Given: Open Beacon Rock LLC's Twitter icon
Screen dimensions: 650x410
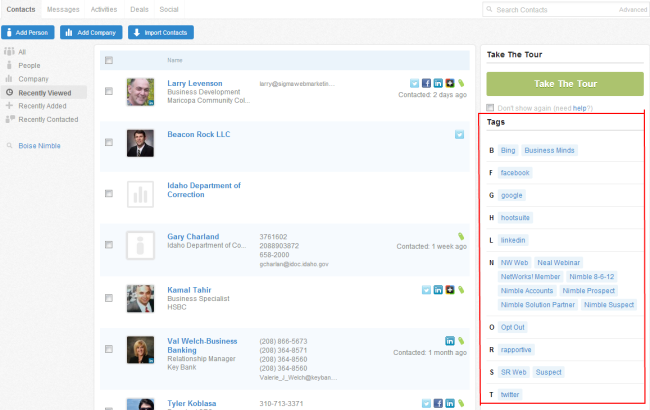Looking at the screenshot, I should pyautogui.click(x=459, y=134).
